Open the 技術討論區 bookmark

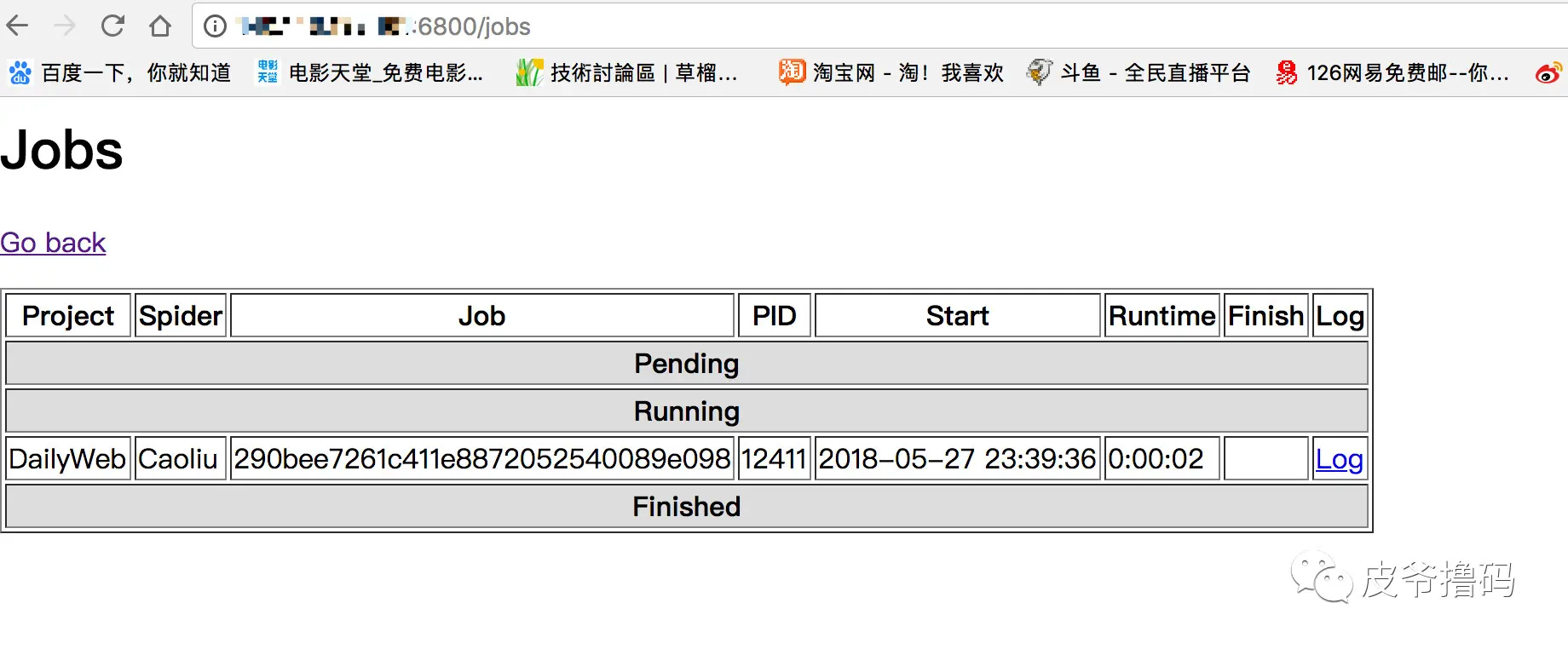click(626, 73)
